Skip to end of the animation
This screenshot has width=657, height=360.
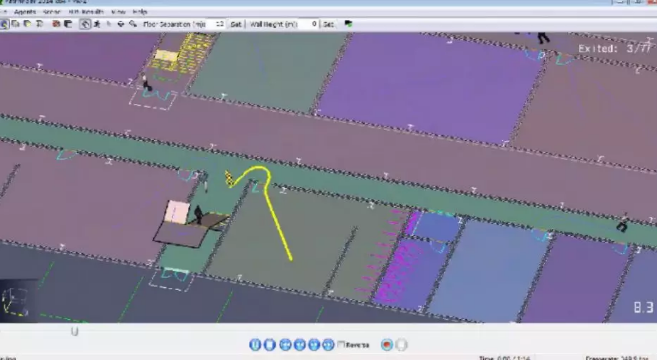click(x=328, y=344)
